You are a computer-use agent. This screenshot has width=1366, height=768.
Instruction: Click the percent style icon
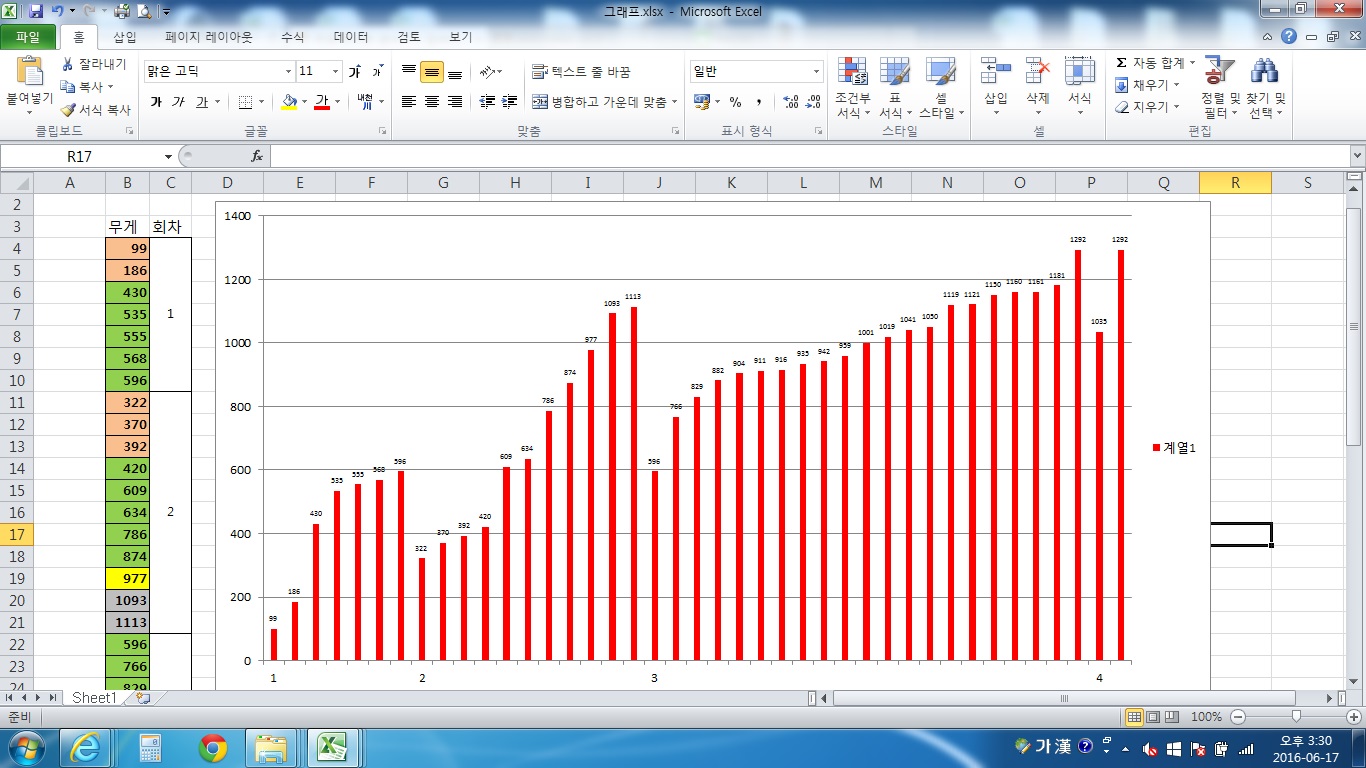[x=735, y=102]
